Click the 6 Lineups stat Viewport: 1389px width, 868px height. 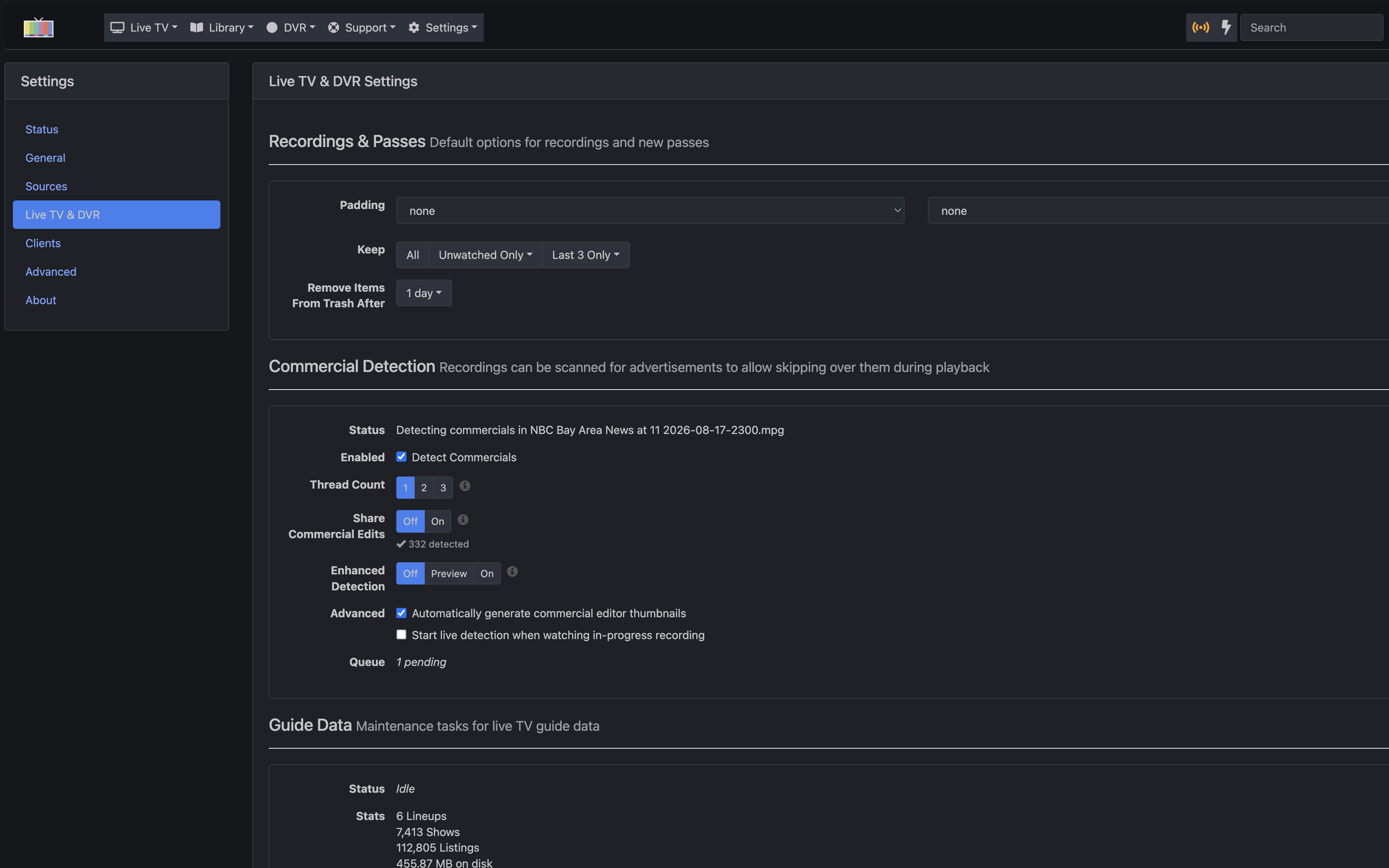422,816
